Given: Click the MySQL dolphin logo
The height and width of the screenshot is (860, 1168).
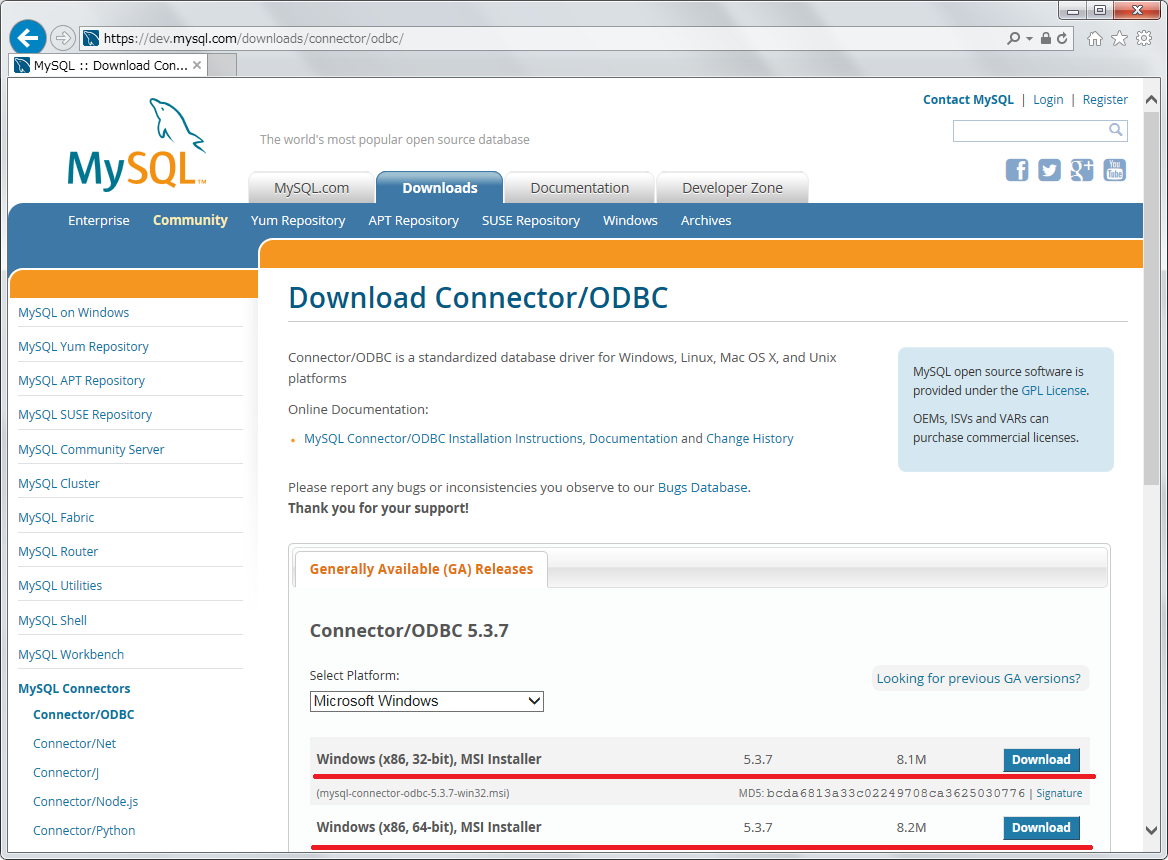Looking at the screenshot, I should tap(137, 145).
